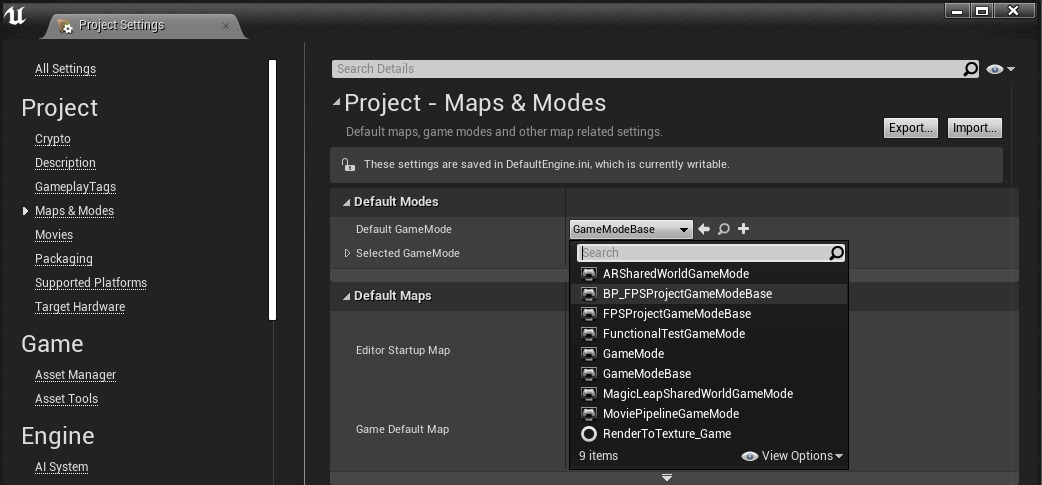Collapse the Default Maps section
Screen dimensions: 1042x485
click(346, 296)
